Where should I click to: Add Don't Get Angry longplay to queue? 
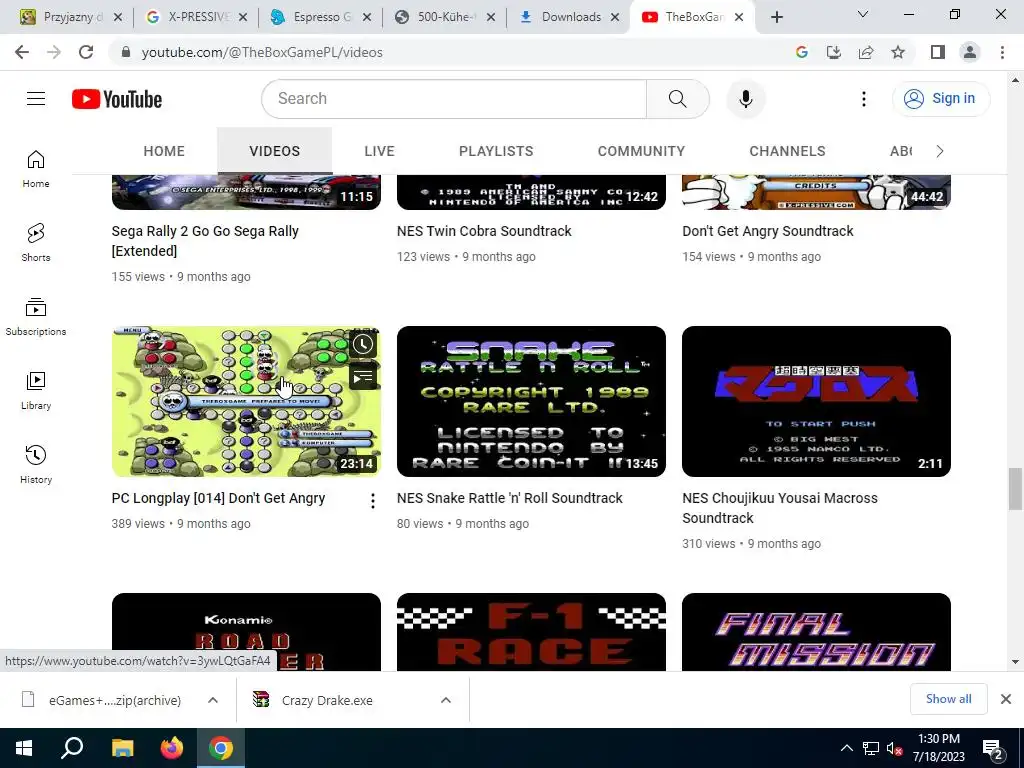[x=362, y=377]
